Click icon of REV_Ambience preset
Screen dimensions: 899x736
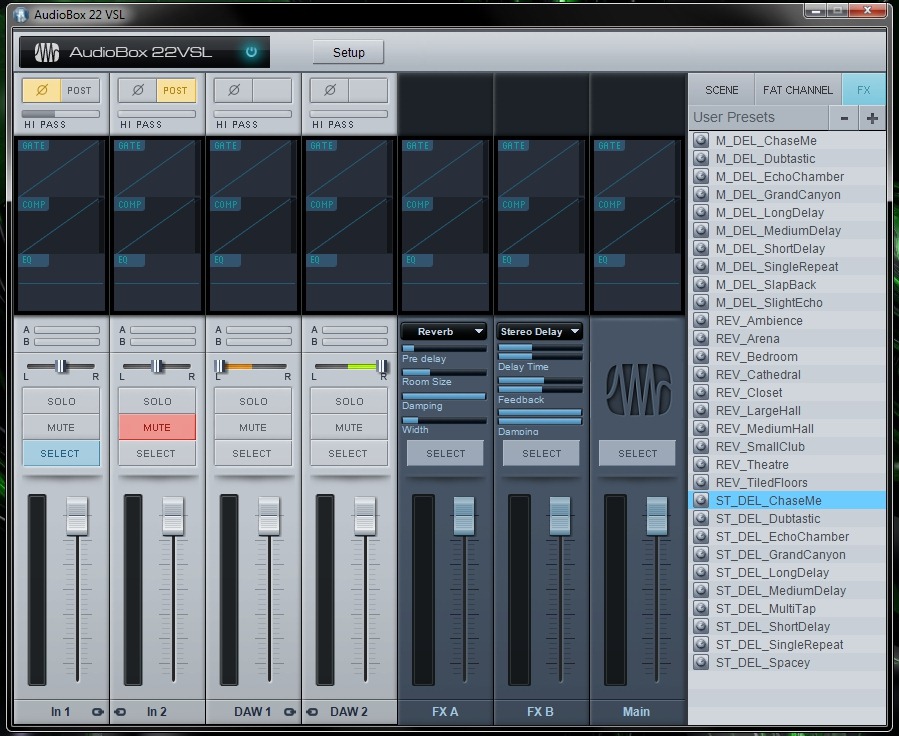point(701,320)
